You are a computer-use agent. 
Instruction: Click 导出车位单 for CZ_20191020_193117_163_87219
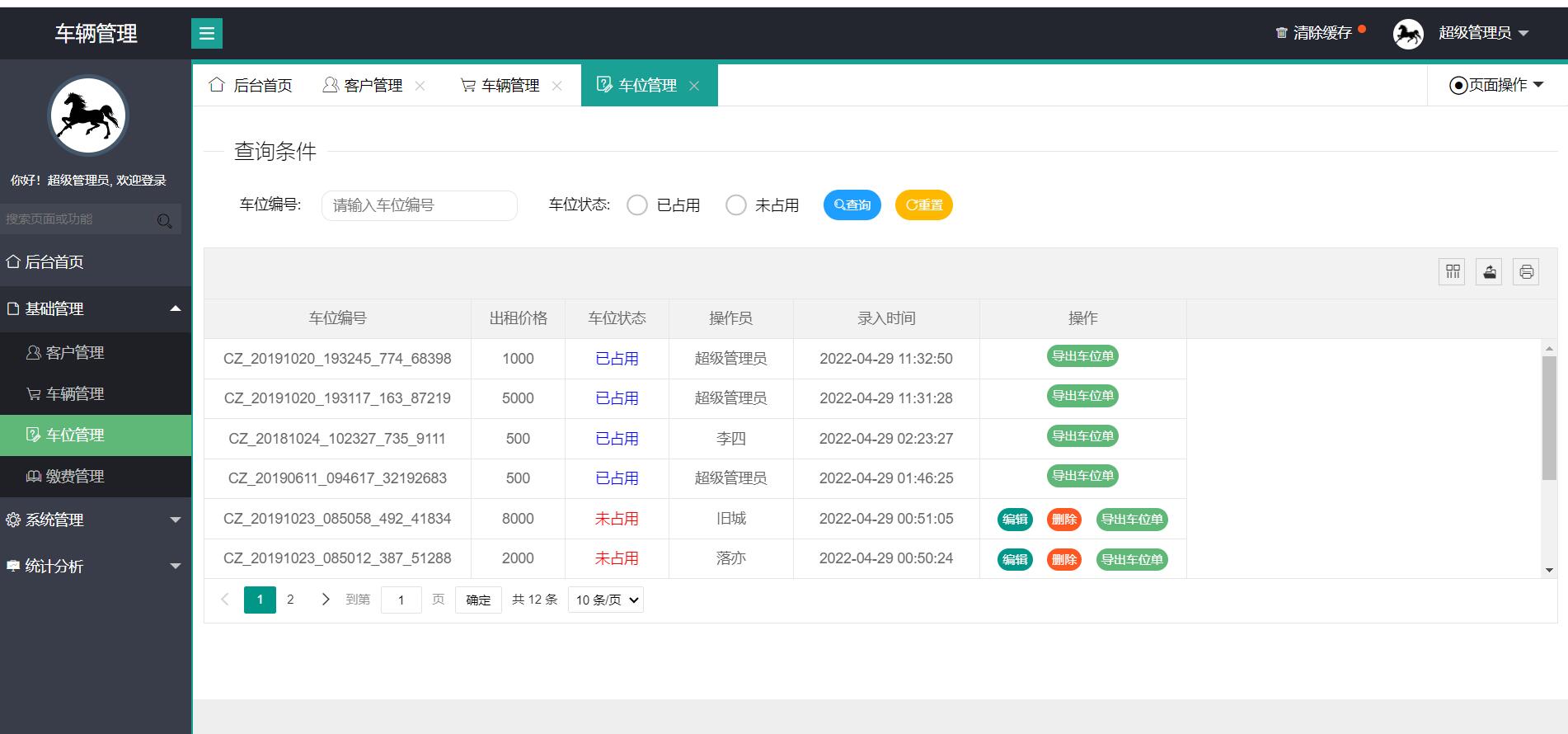1082,396
